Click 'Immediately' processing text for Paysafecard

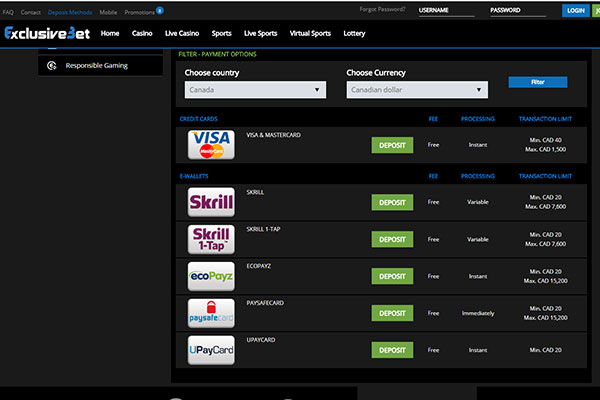pyautogui.click(x=478, y=313)
